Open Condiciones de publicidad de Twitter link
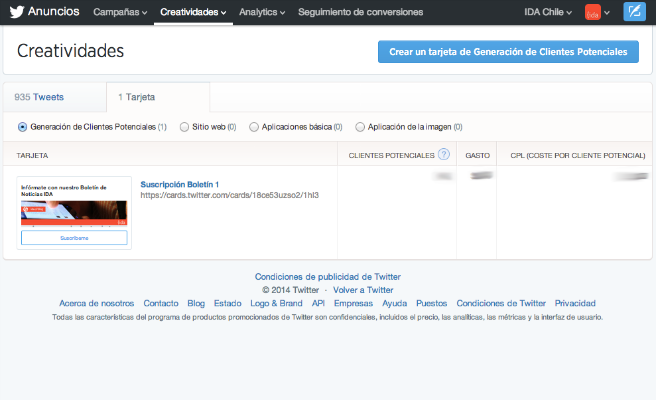Screen dimensions: 656x400 328,277
